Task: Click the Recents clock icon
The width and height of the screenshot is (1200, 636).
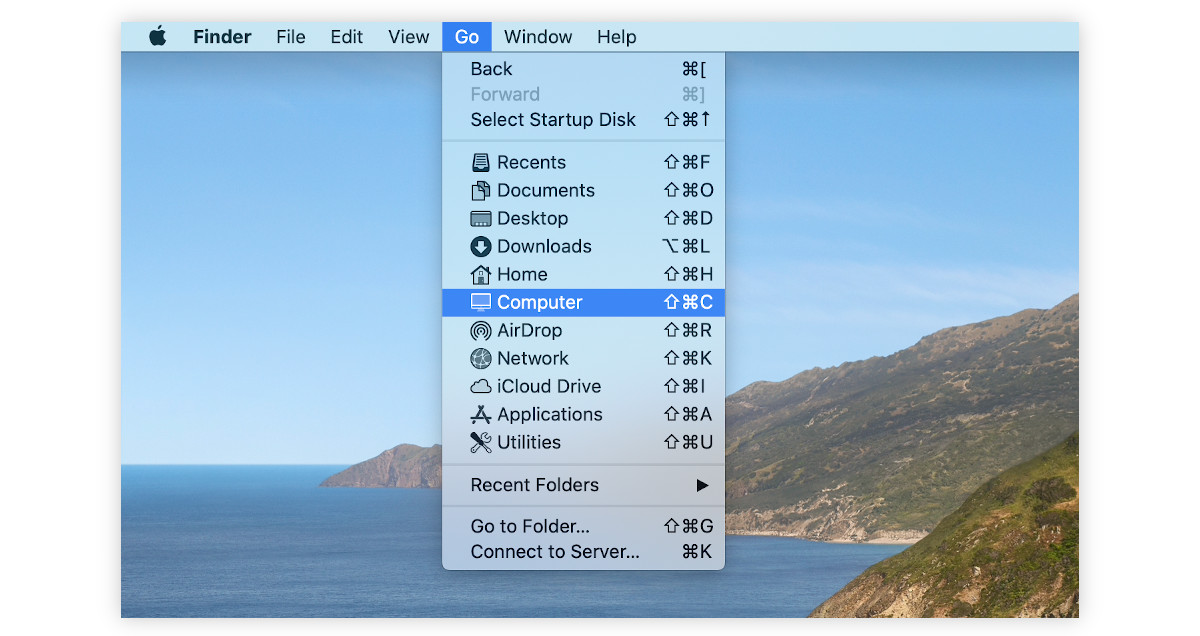Action: coord(482,161)
